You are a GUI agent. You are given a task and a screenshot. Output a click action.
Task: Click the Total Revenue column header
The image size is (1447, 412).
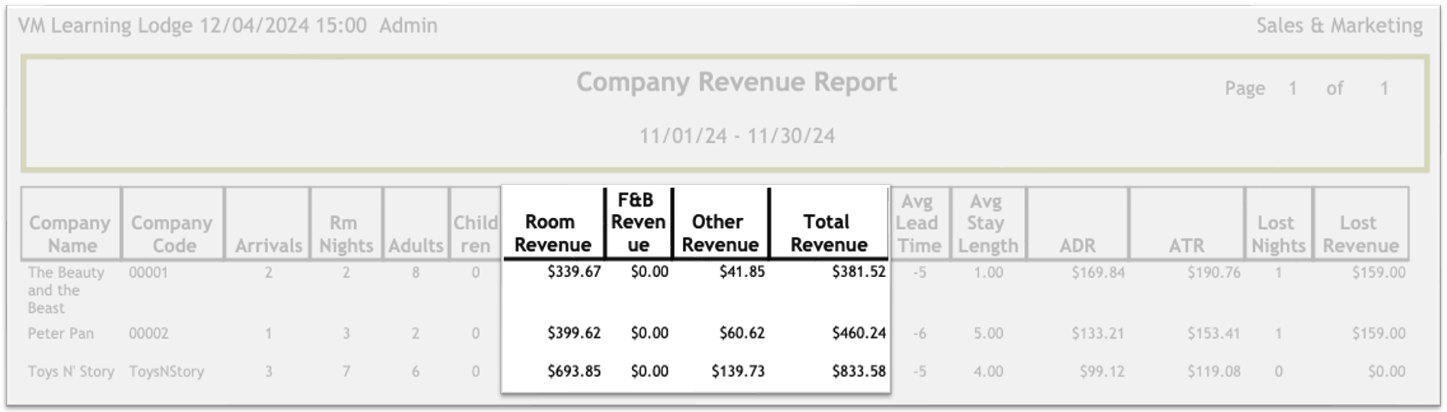click(x=827, y=233)
